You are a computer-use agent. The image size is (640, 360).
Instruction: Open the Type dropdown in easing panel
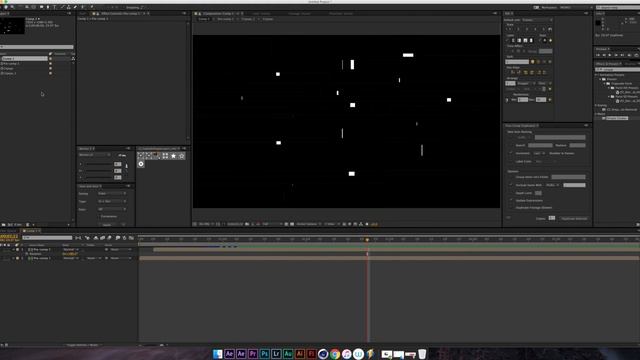click(x=111, y=201)
